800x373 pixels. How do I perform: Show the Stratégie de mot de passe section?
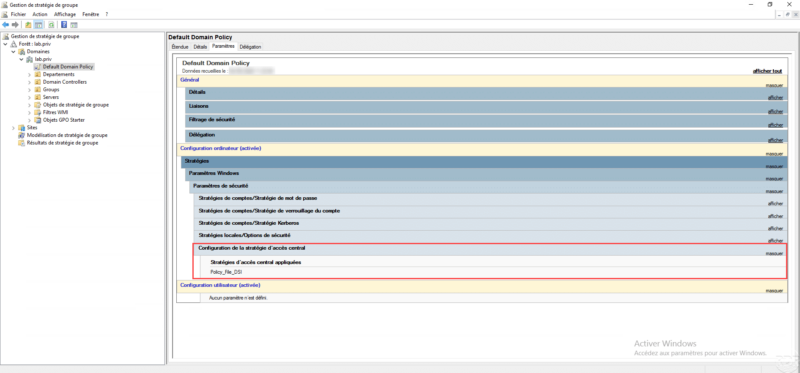[776, 204]
